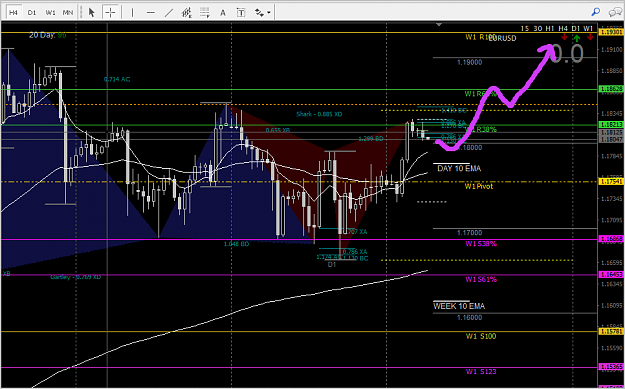Screen dimensions: 625x389
Task: Click the large '0.0' readout
Action: 568,54
